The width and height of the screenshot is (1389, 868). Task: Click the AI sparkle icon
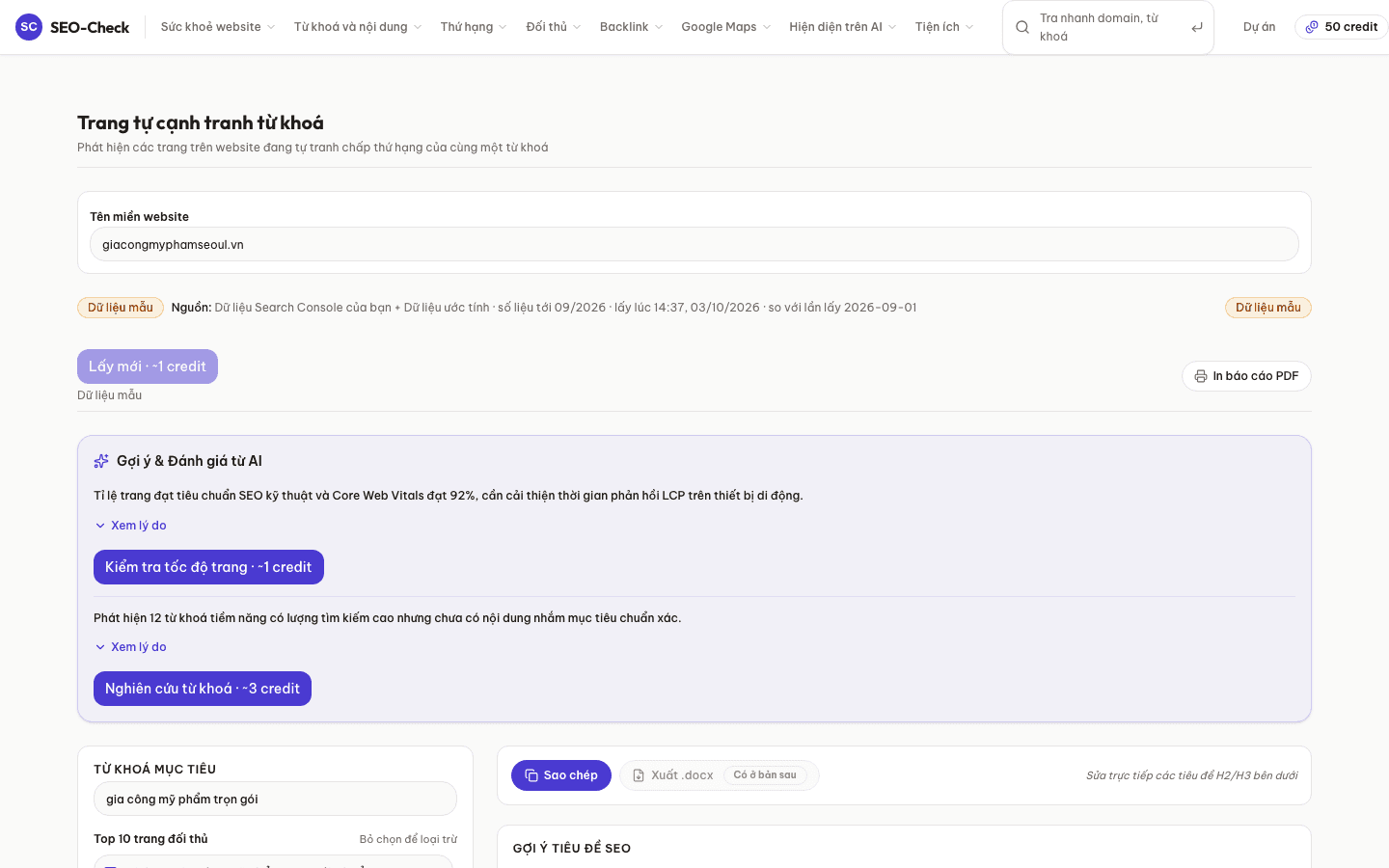tap(101, 461)
